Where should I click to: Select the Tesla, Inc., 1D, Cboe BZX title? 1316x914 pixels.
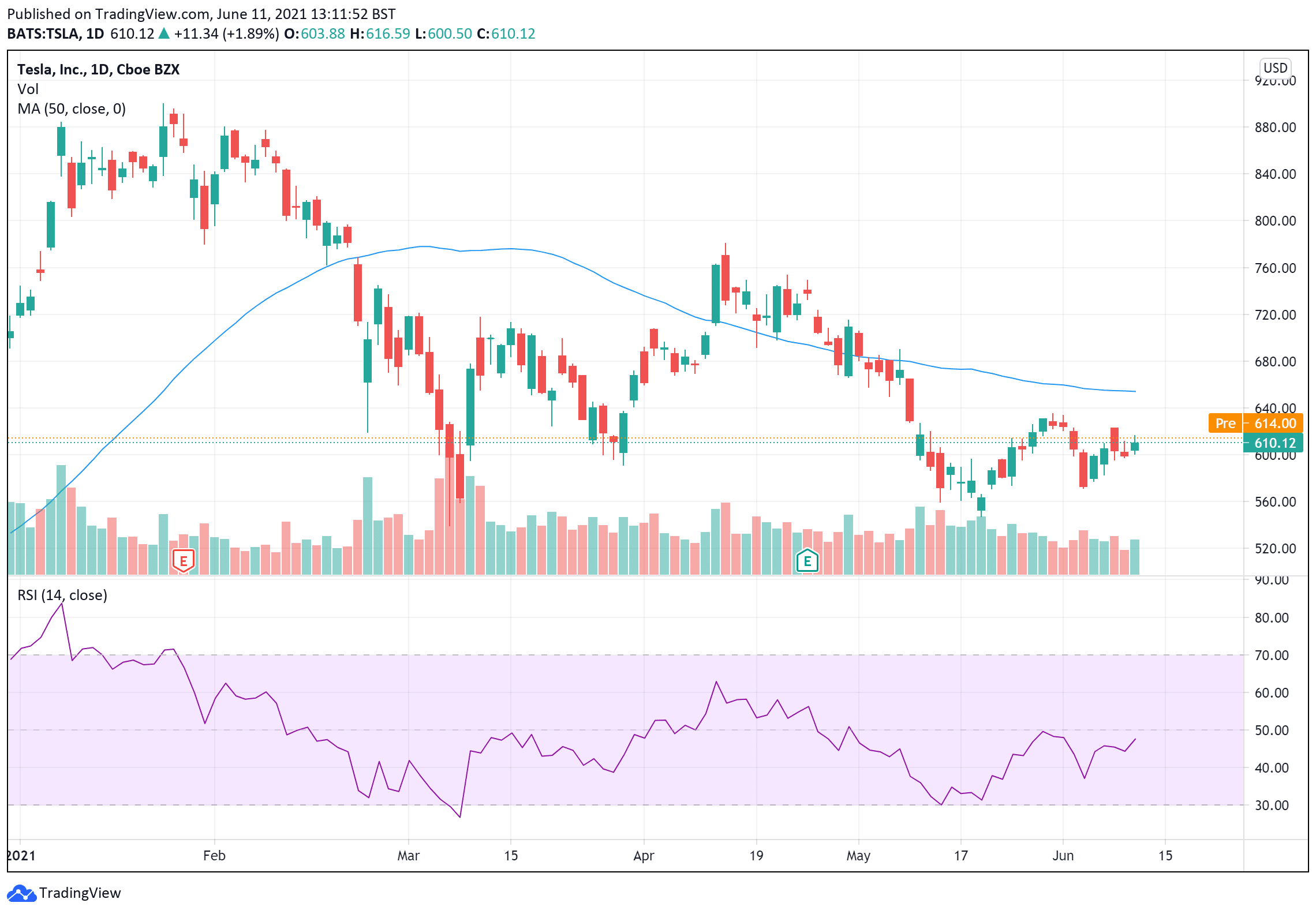[98, 69]
